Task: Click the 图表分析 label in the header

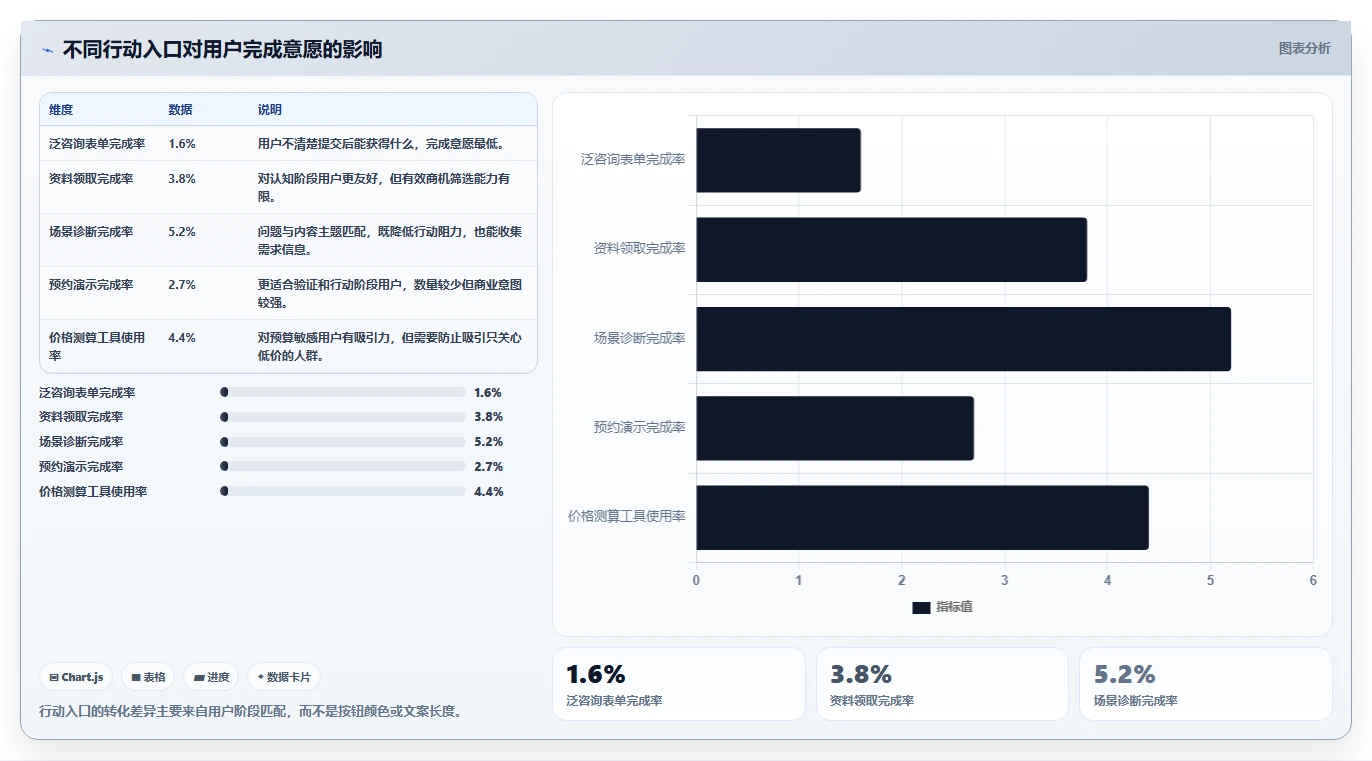Action: (1305, 48)
